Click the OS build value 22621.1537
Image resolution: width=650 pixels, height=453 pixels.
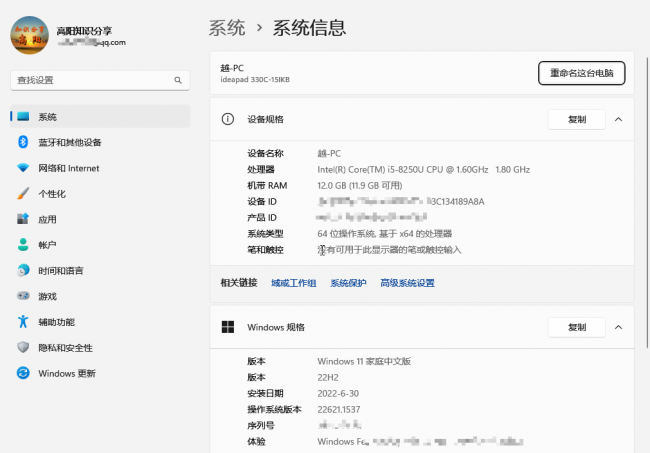pos(339,409)
